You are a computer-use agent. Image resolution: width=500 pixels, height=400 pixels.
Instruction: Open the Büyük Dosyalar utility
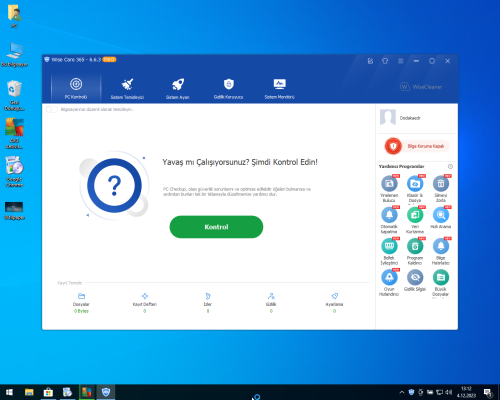(441, 283)
